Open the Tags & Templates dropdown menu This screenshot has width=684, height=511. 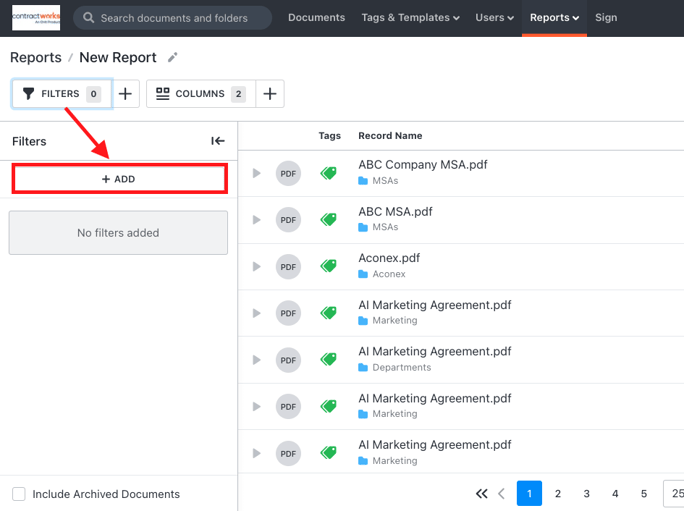pyautogui.click(x=410, y=17)
